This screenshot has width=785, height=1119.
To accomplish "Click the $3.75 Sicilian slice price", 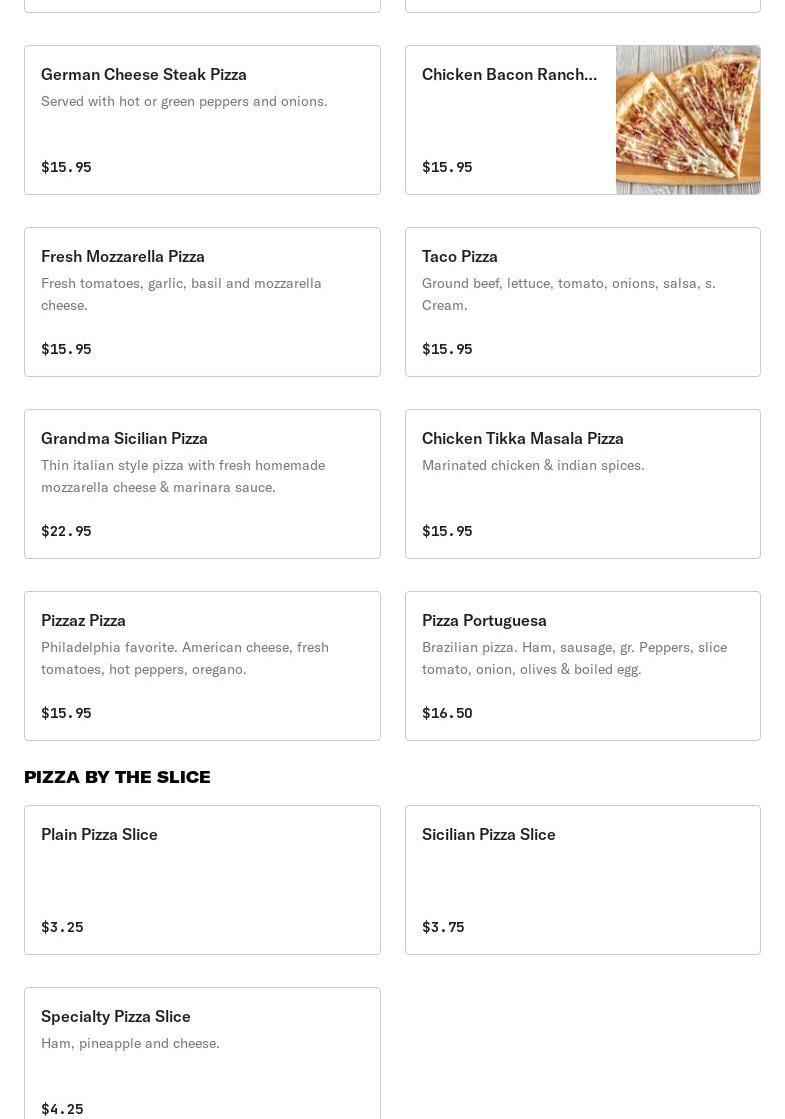I will (x=443, y=927).
